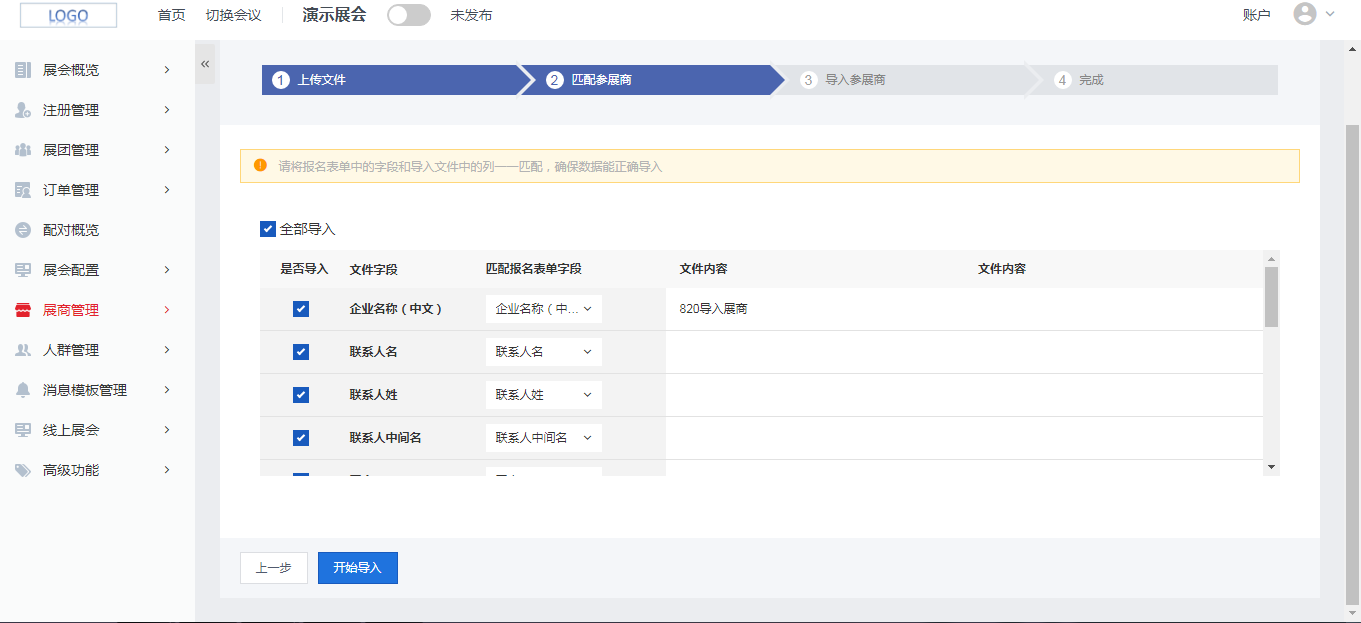Collapse sidebar with double-chevron icon

click(205, 64)
